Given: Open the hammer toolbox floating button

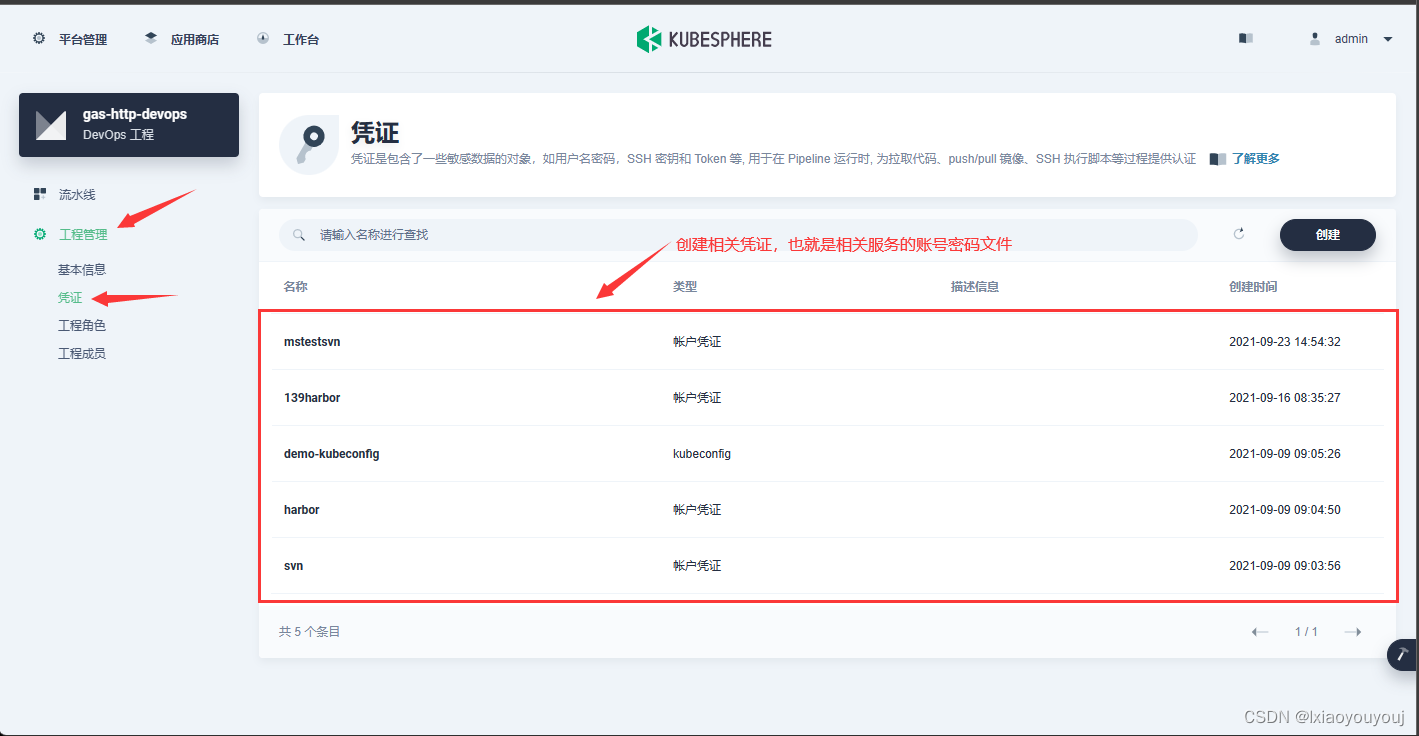Looking at the screenshot, I should (1403, 655).
